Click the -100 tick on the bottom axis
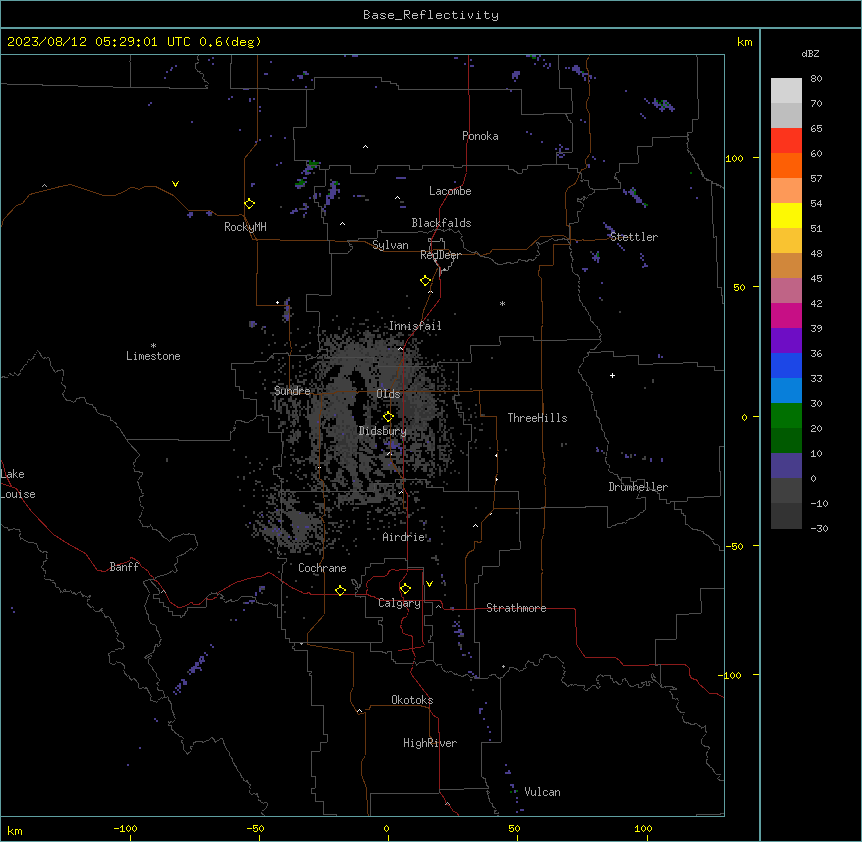The height and width of the screenshot is (842, 862). pyautogui.click(x=126, y=828)
